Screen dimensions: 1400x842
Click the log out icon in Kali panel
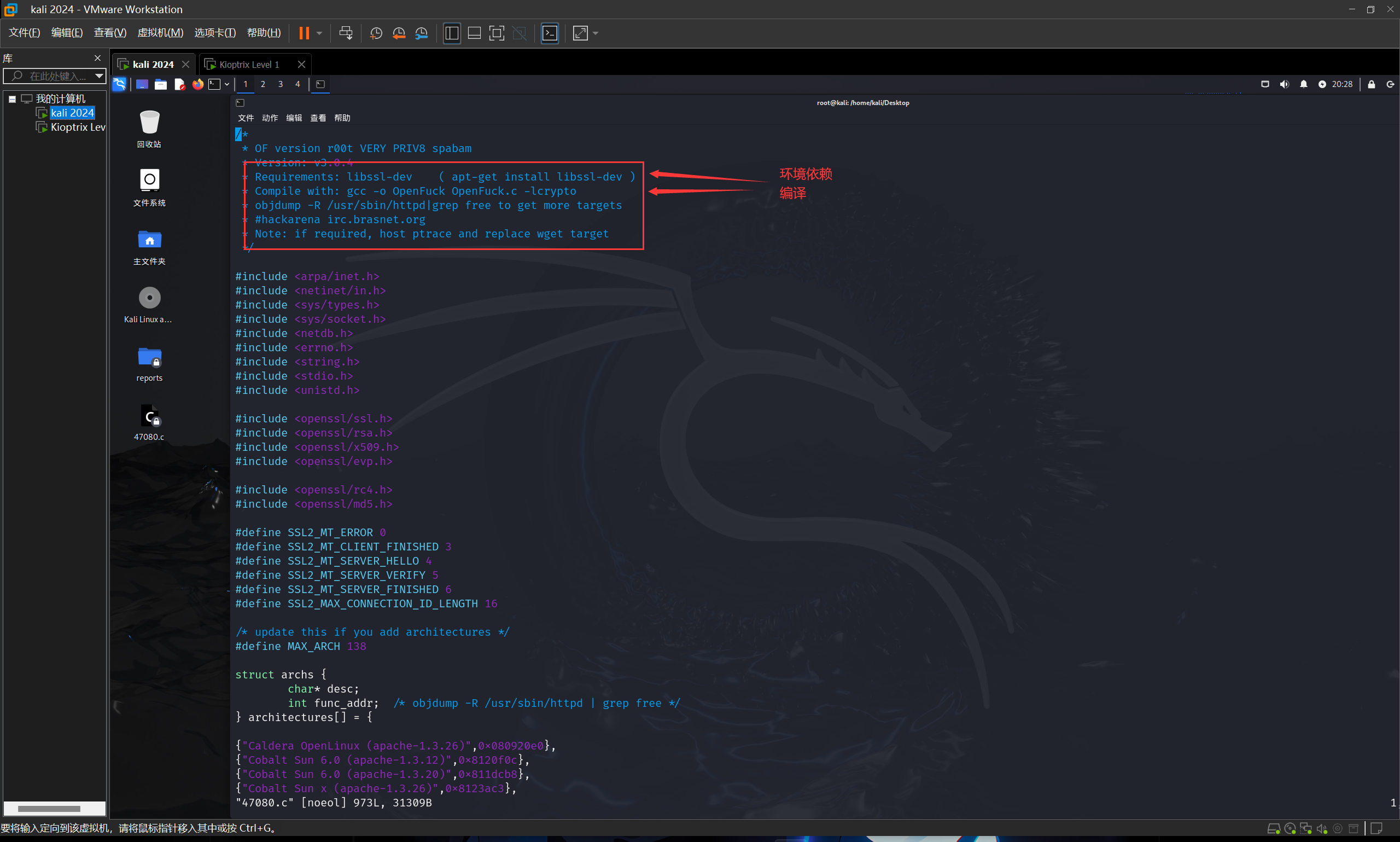point(1390,84)
